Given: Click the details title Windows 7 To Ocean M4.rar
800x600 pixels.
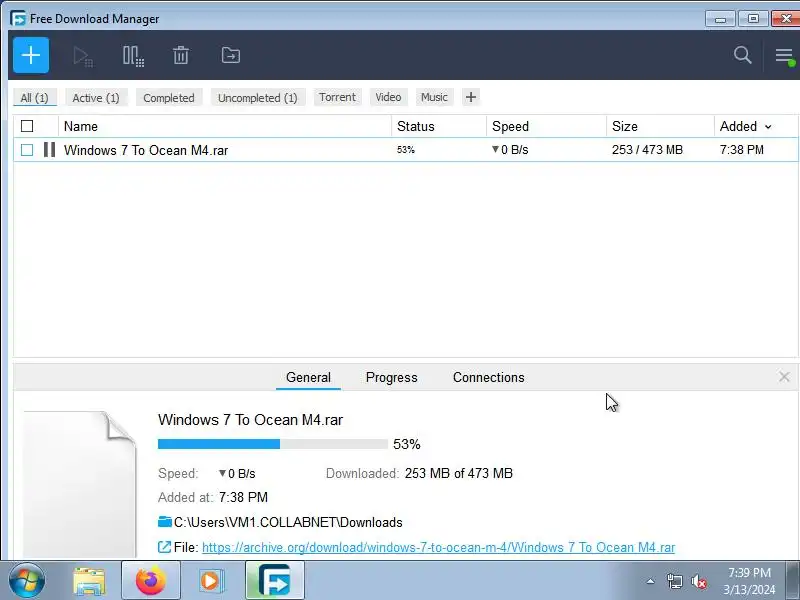Looking at the screenshot, I should click(x=251, y=420).
